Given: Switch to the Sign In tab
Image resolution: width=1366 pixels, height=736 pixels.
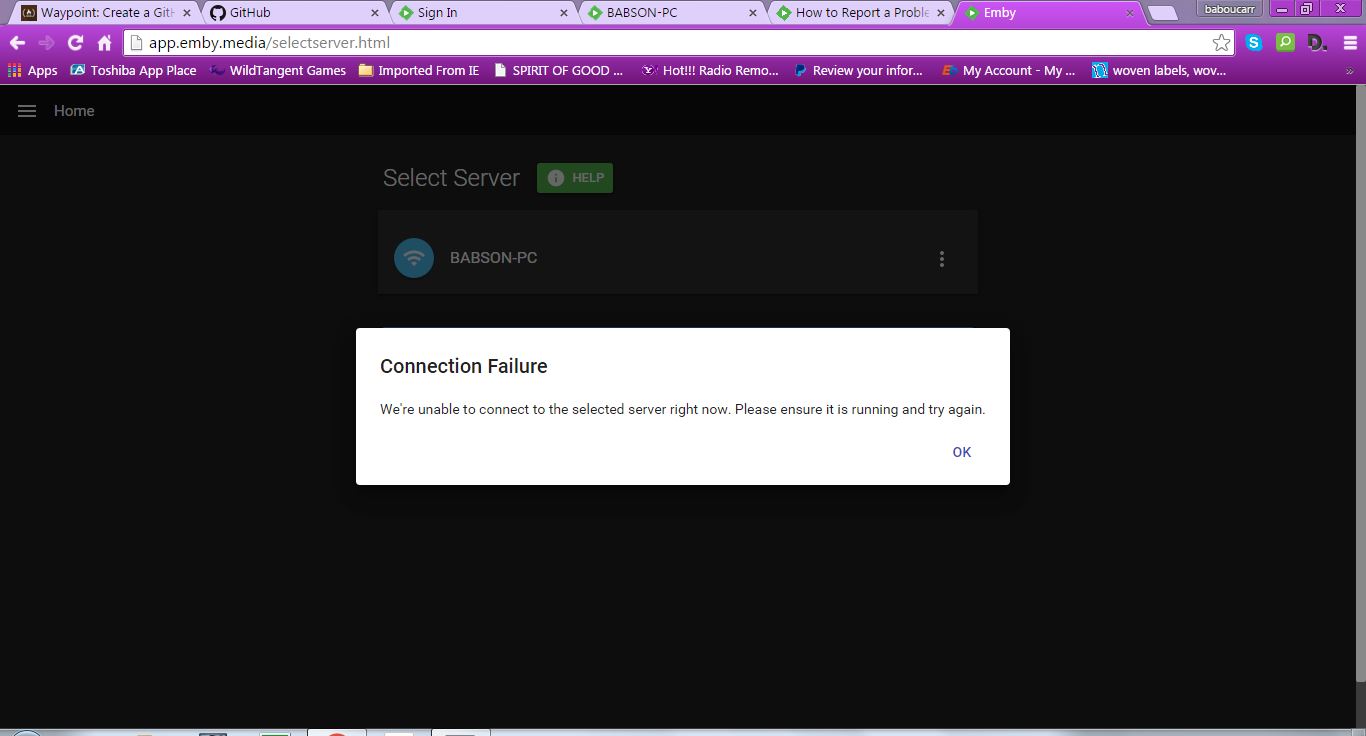Looking at the screenshot, I should (478, 13).
